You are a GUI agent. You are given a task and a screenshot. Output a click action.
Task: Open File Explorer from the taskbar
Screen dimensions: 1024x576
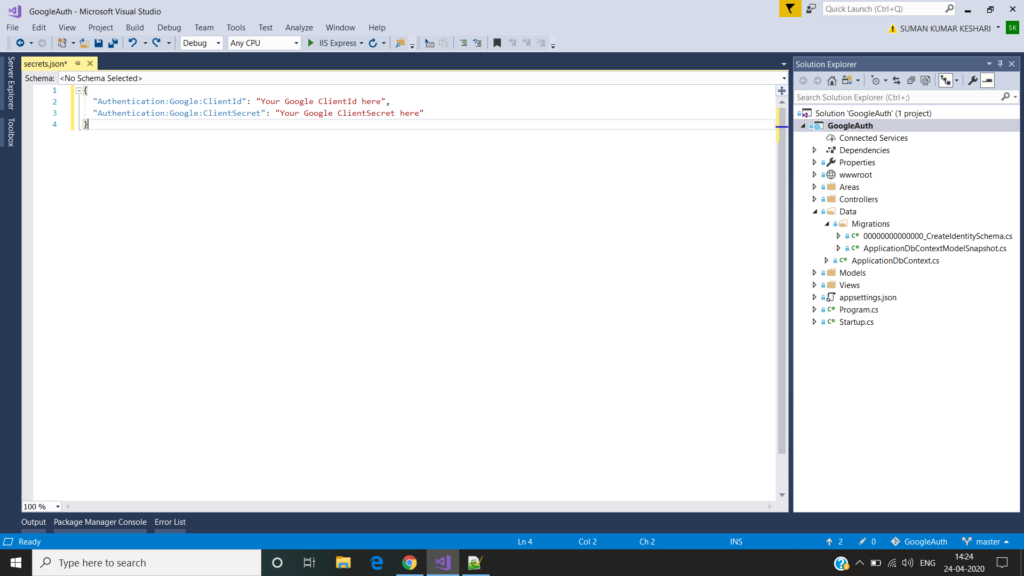coord(343,562)
